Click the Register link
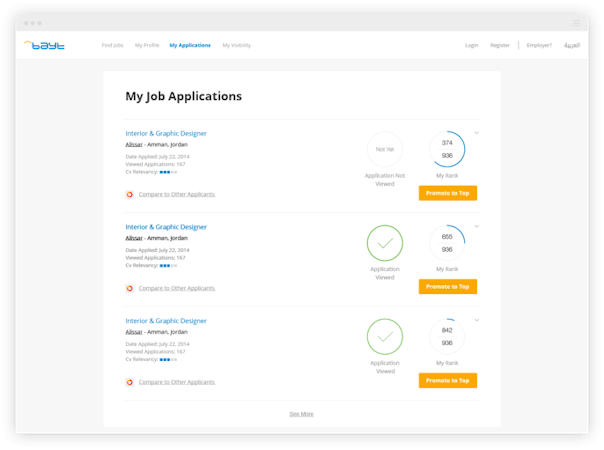Screen dimensions: 604x450 coord(500,45)
